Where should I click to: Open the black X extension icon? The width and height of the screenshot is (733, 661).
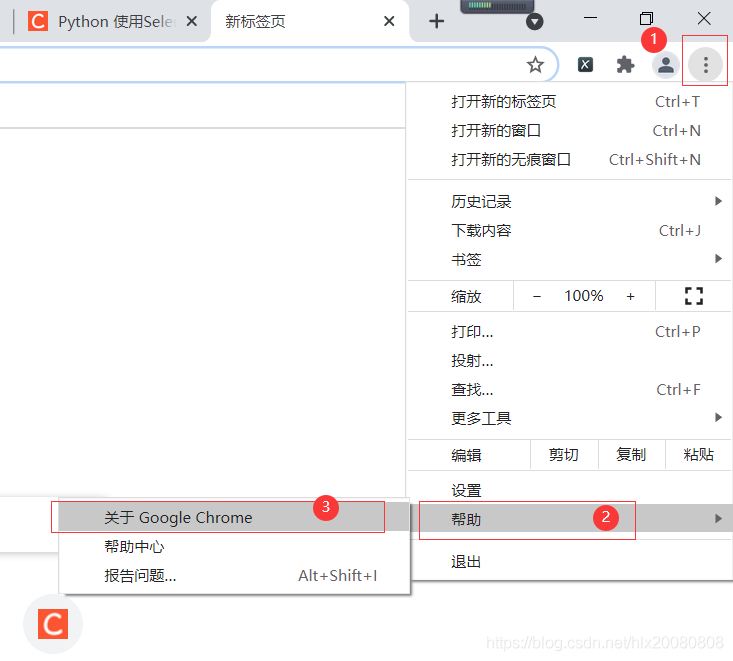586,65
